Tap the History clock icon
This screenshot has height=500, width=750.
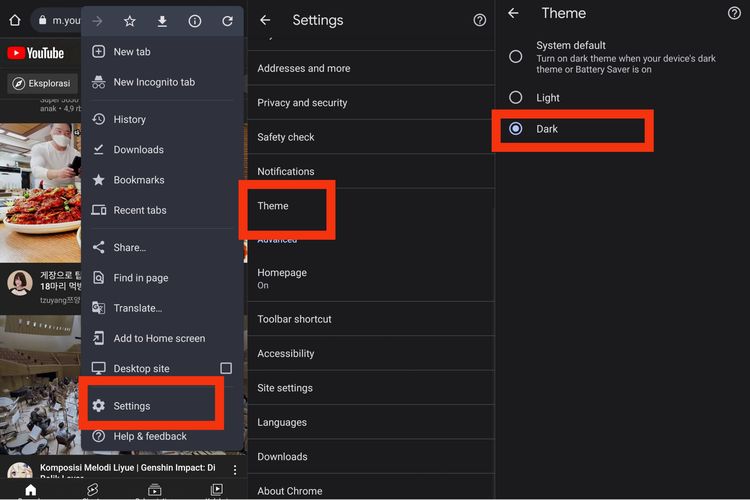[99, 119]
